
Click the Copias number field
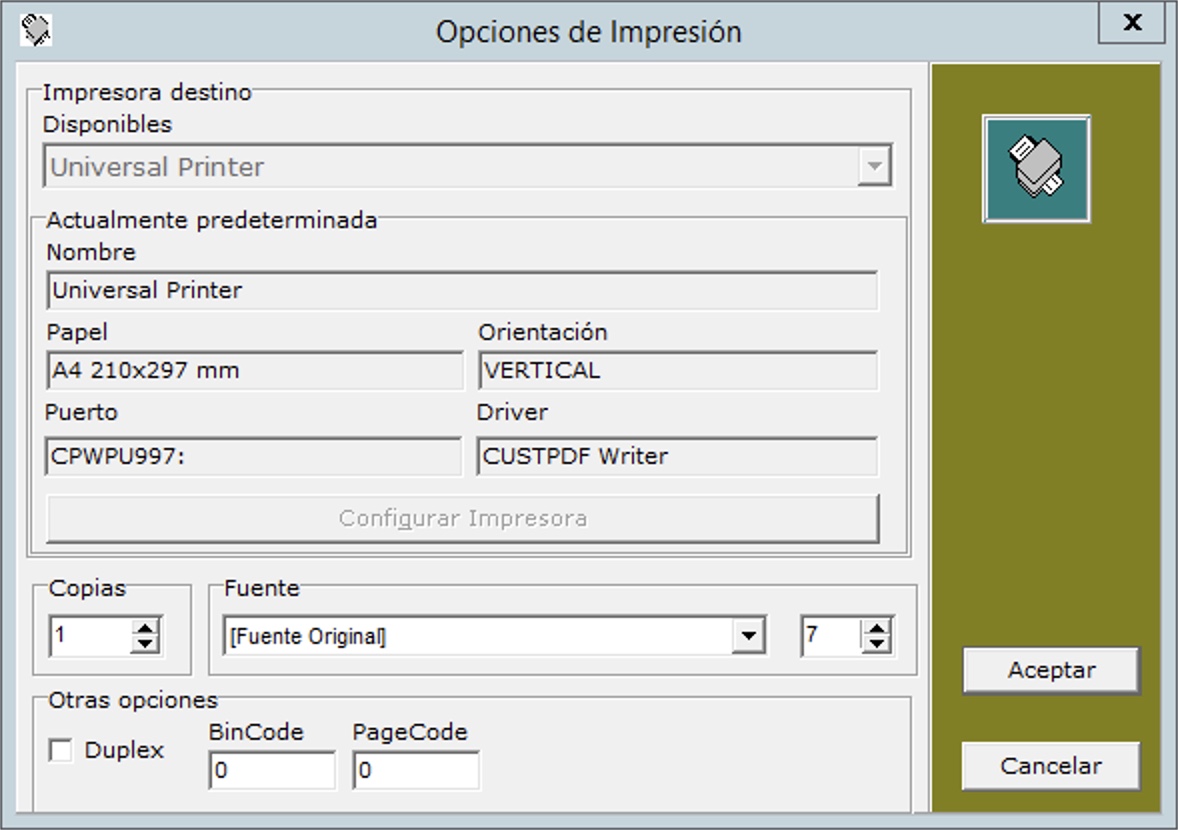tap(90, 636)
